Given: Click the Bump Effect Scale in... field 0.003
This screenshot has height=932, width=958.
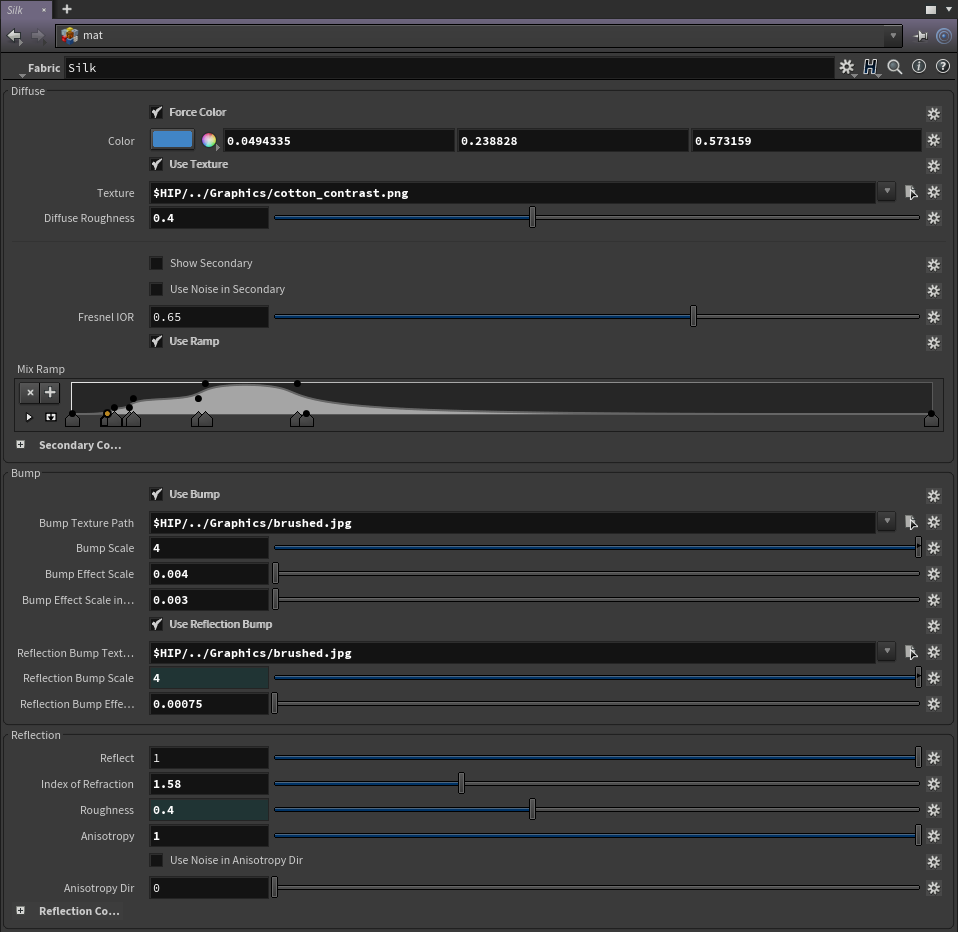Looking at the screenshot, I should point(209,600).
